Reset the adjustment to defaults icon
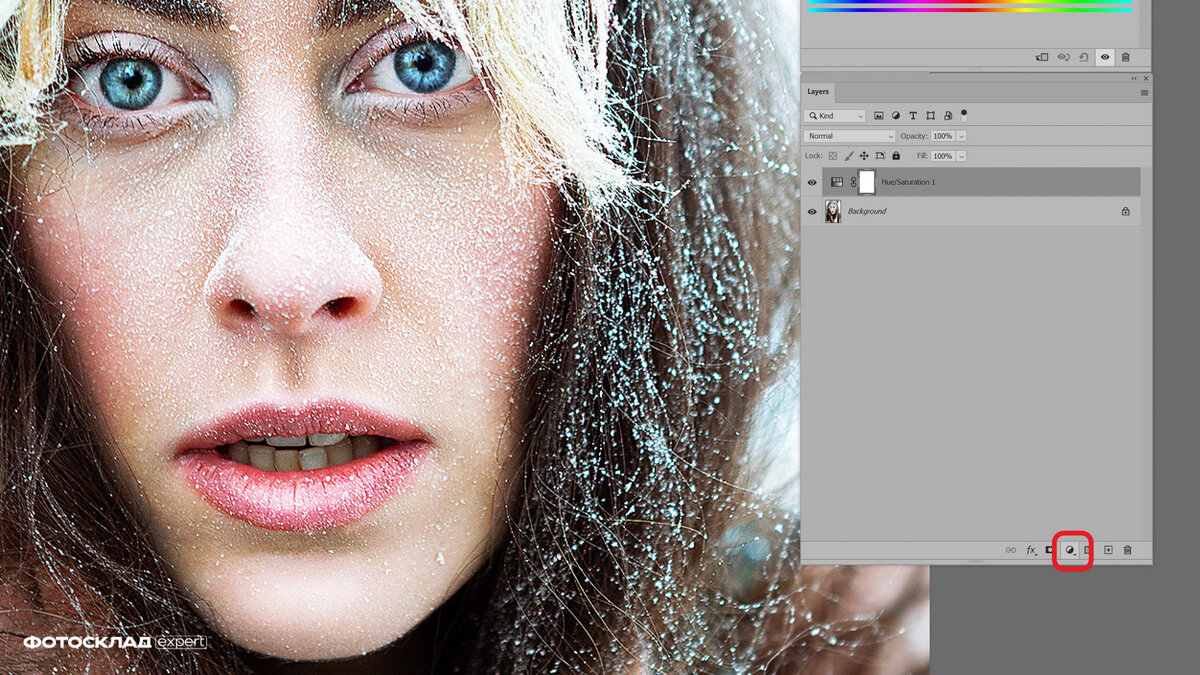The height and width of the screenshot is (675, 1200). pyautogui.click(x=1084, y=57)
